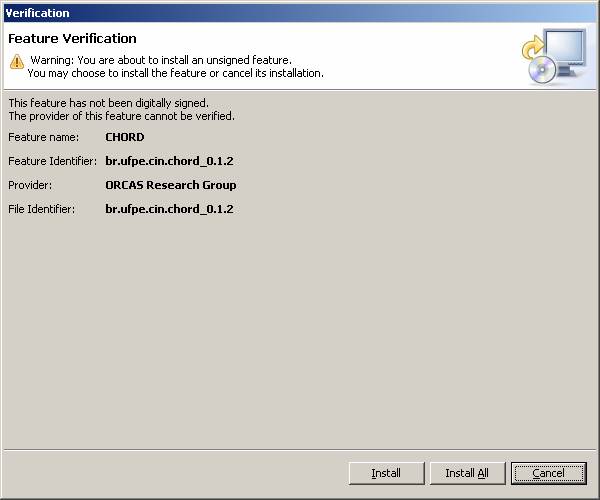The height and width of the screenshot is (500, 600).
Task: Cancel the feature installation
Action: [548, 473]
